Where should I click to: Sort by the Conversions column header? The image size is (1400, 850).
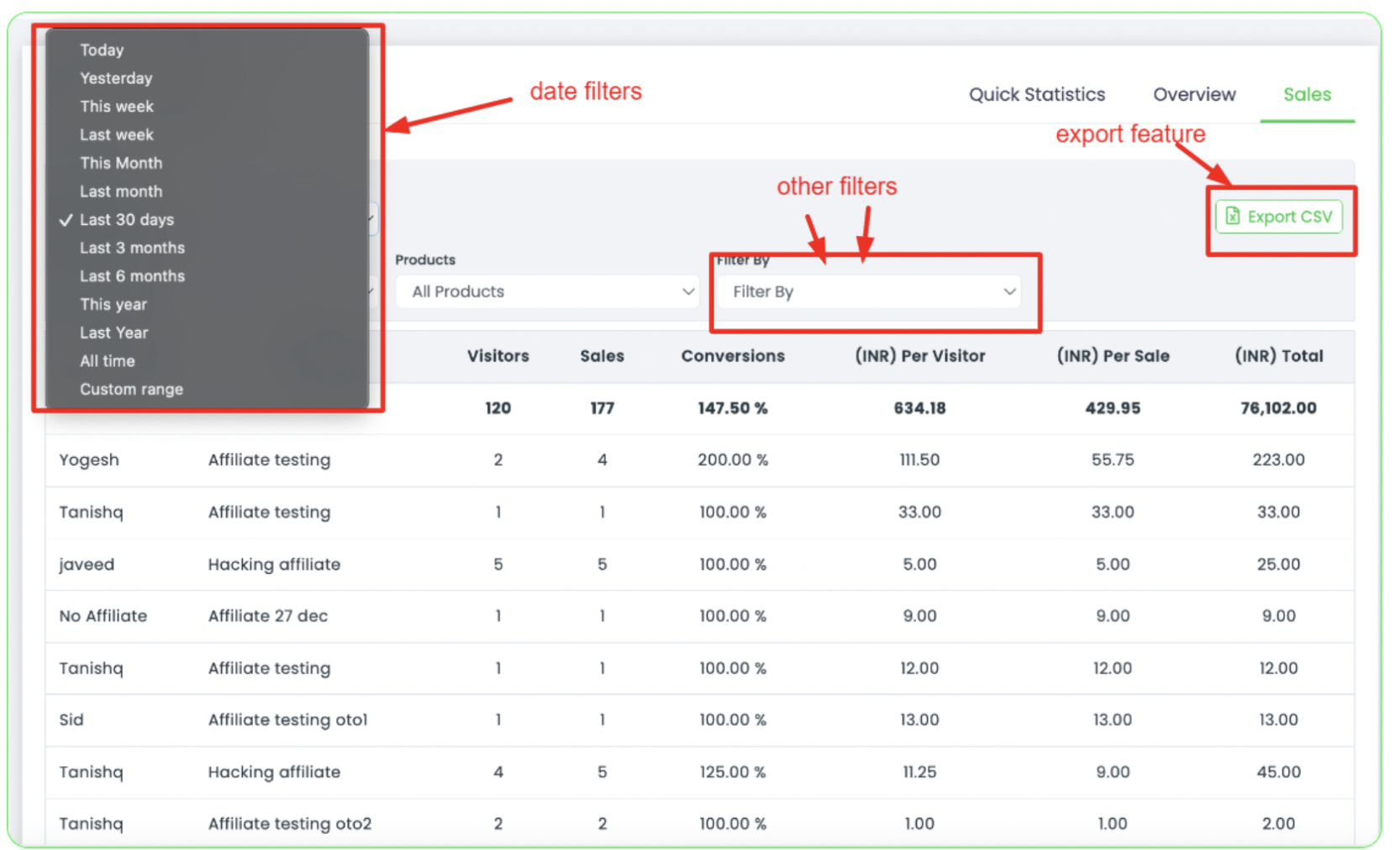pos(732,356)
